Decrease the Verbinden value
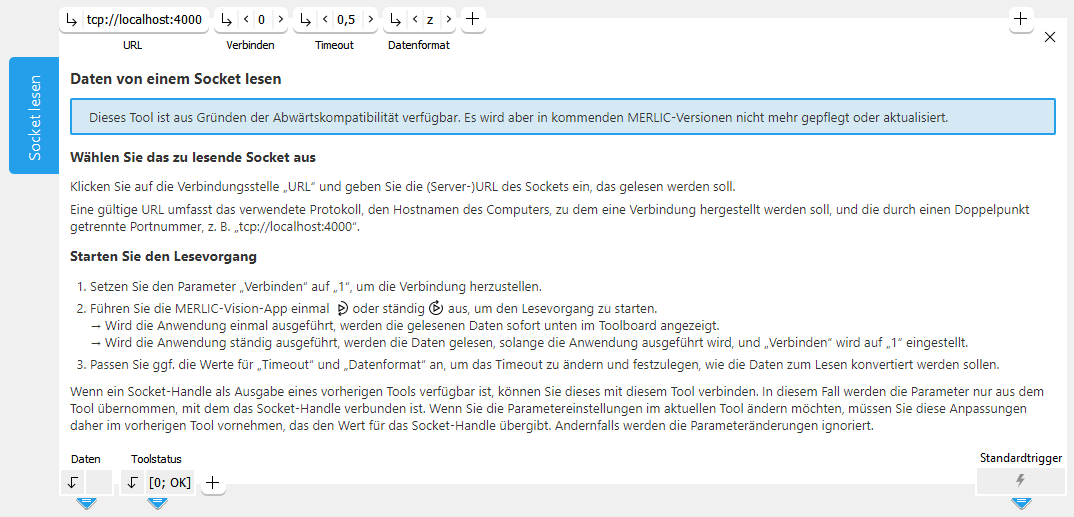 [246, 19]
